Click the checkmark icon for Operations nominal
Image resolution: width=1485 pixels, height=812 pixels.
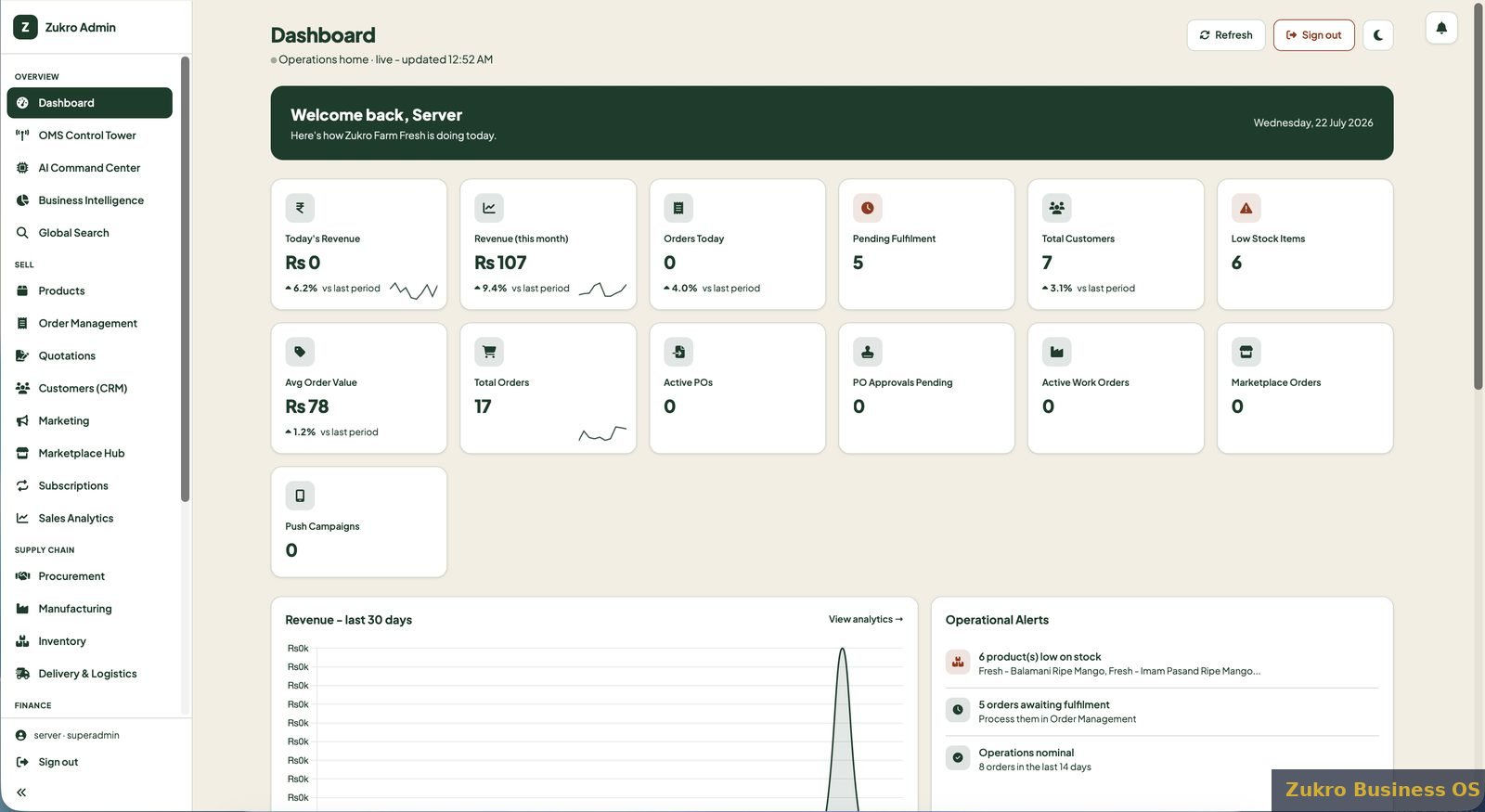(958, 758)
